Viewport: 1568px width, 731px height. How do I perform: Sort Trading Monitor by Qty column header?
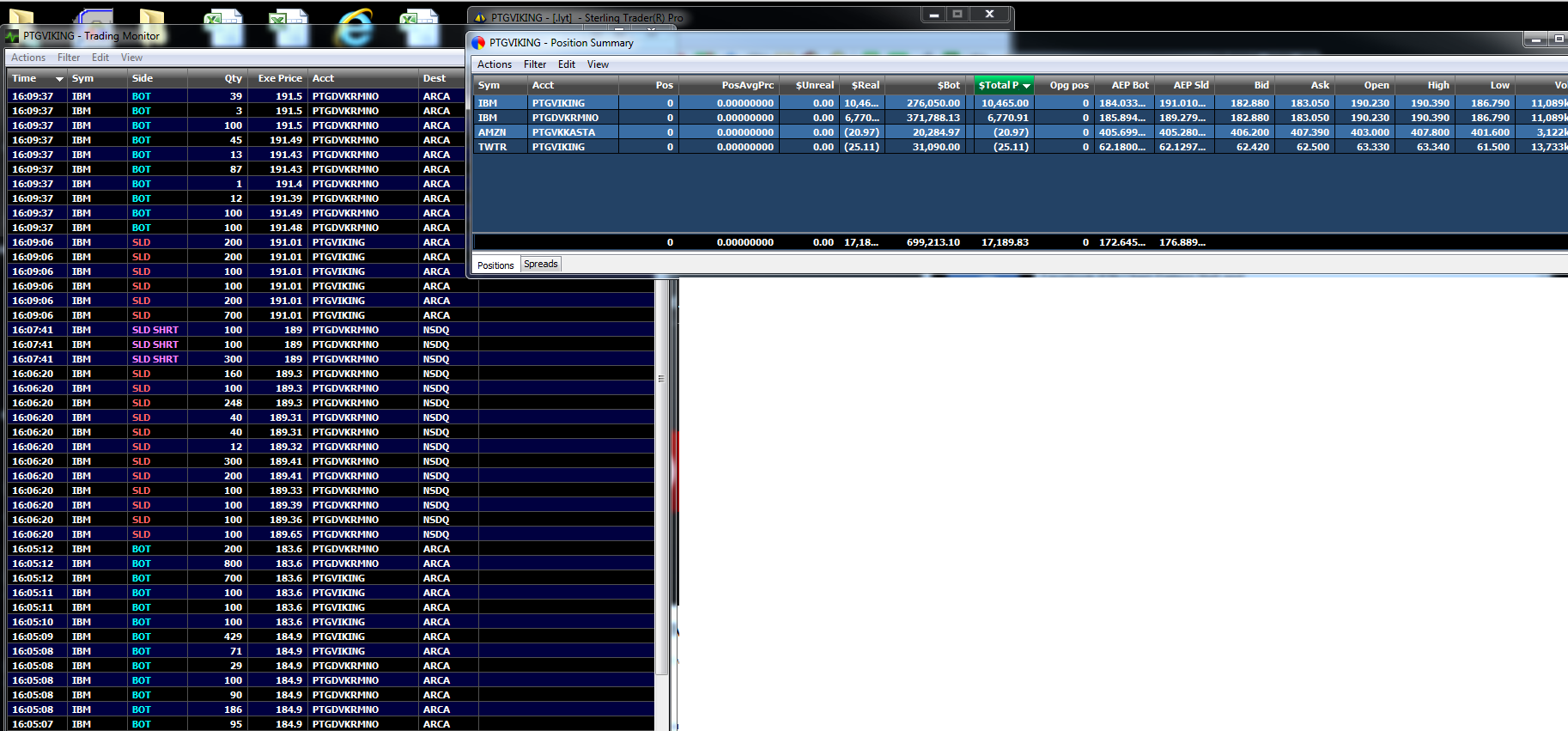[217, 78]
